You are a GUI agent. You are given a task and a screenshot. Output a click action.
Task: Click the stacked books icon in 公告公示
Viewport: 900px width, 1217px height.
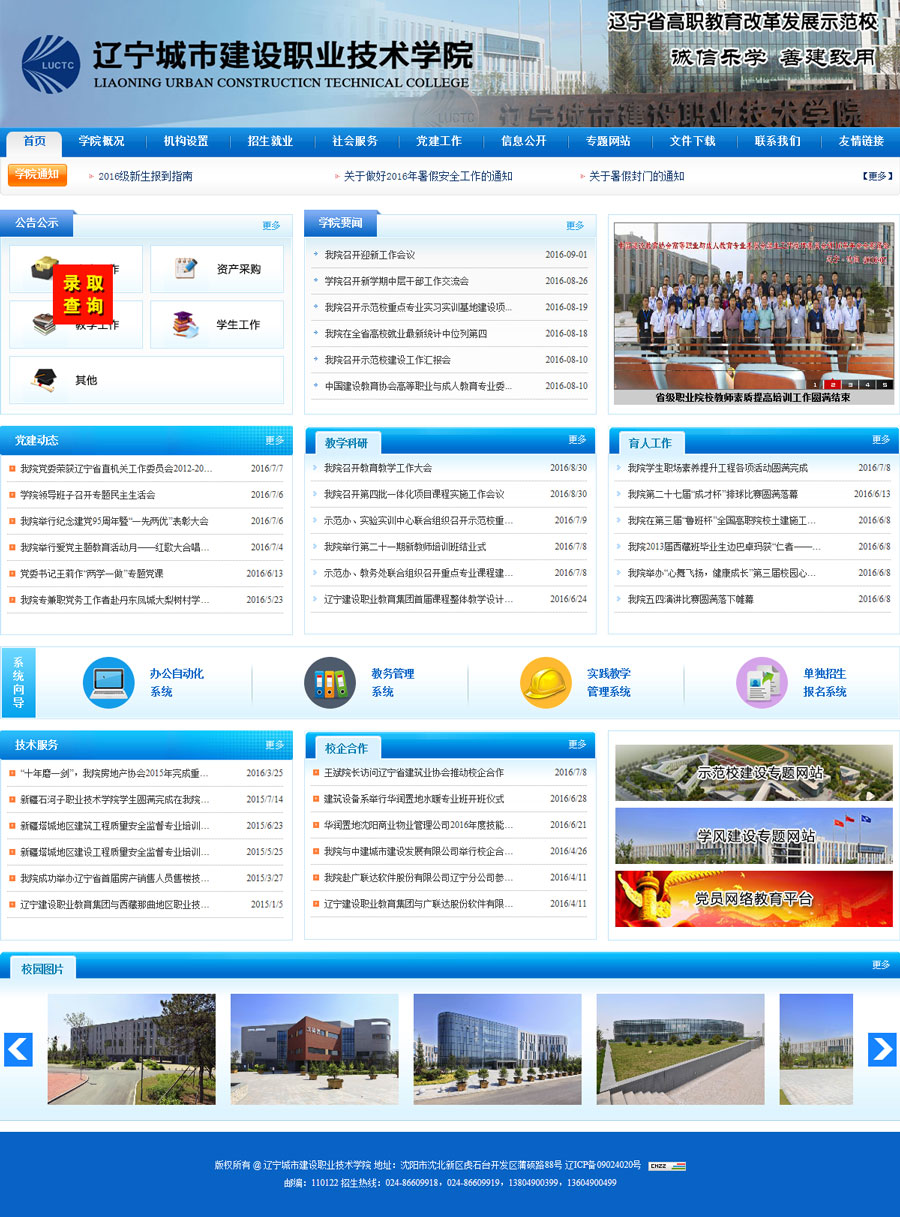click(x=44, y=324)
